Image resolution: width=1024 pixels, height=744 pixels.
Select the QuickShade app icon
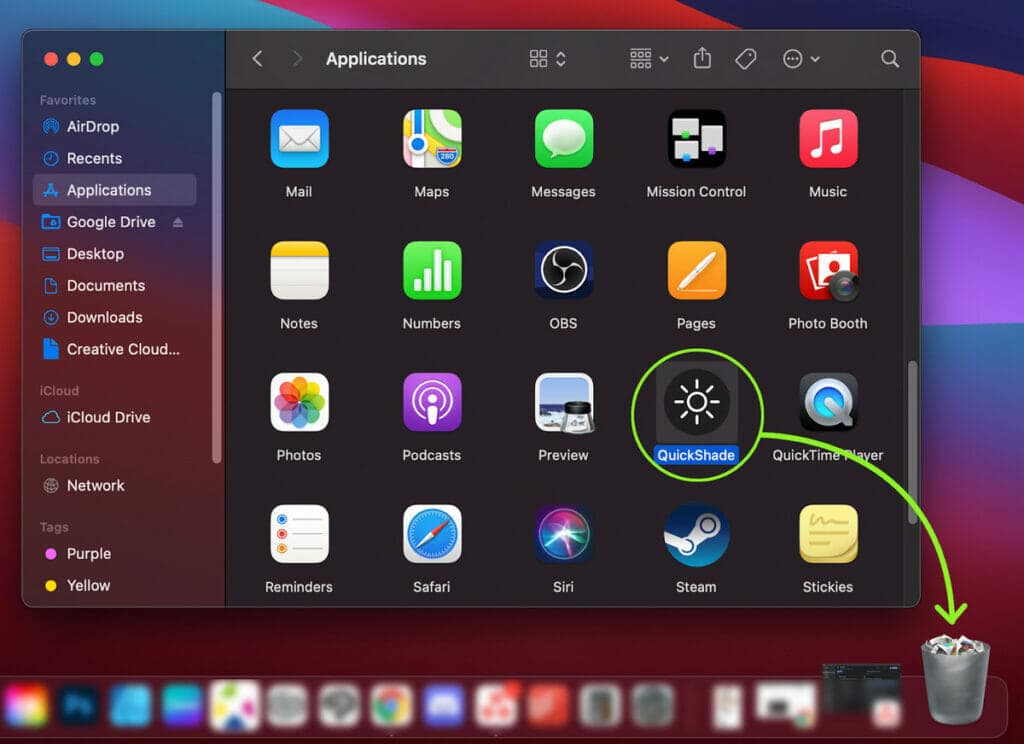696,402
